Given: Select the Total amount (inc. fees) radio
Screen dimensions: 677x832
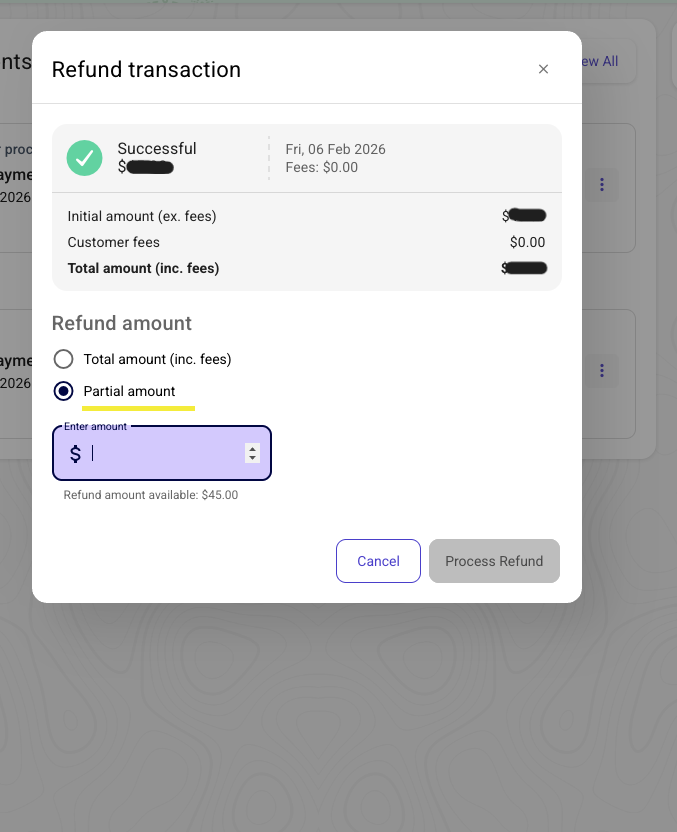Looking at the screenshot, I should tap(64, 359).
